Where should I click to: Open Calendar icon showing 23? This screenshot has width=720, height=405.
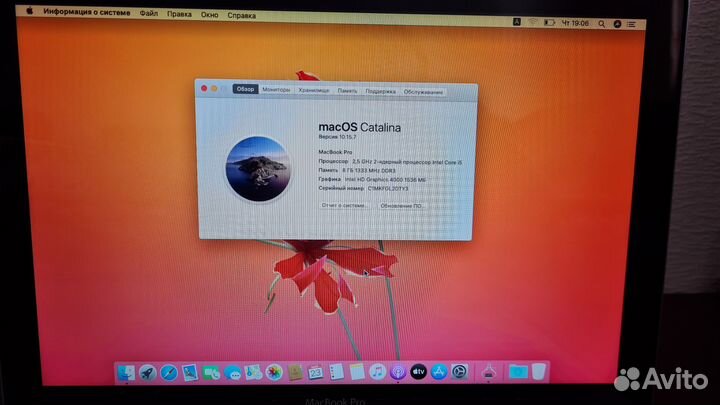click(315, 372)
